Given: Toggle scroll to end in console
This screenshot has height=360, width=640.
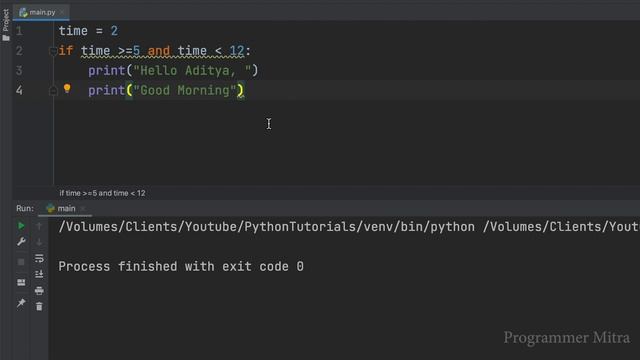Looking at the screenshot, I should 39,274.
